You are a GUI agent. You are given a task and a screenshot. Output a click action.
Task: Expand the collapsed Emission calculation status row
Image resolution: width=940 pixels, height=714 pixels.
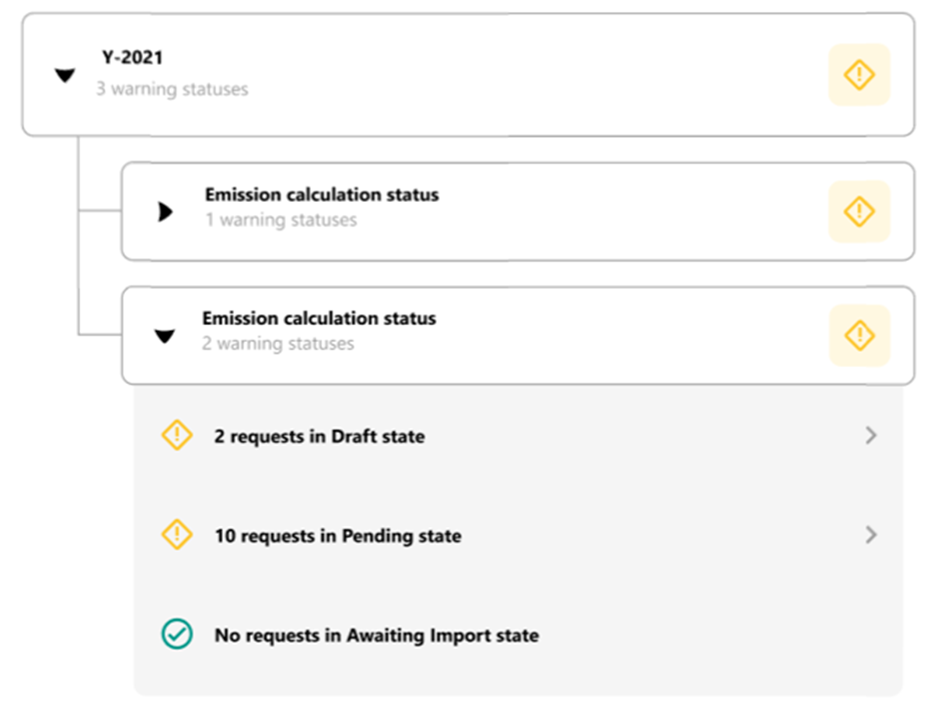point(165,212)
